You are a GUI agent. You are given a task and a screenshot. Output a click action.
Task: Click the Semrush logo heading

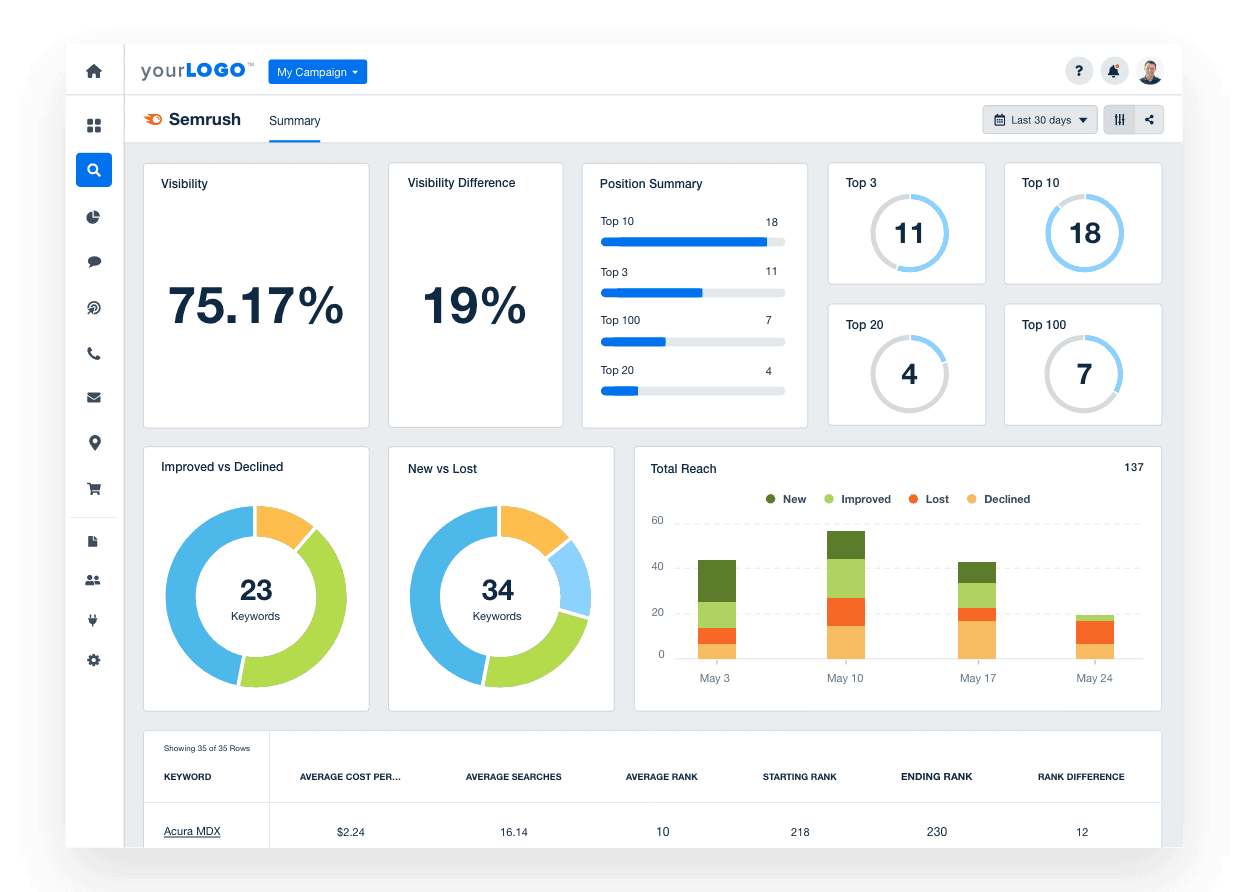click(x=192, y=119)
